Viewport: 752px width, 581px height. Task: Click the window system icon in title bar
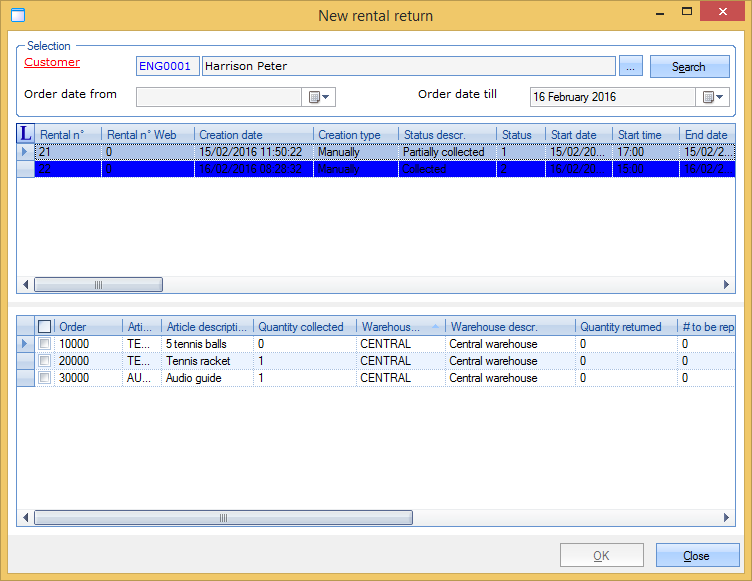pyautogui.click(x=17, y=15)
